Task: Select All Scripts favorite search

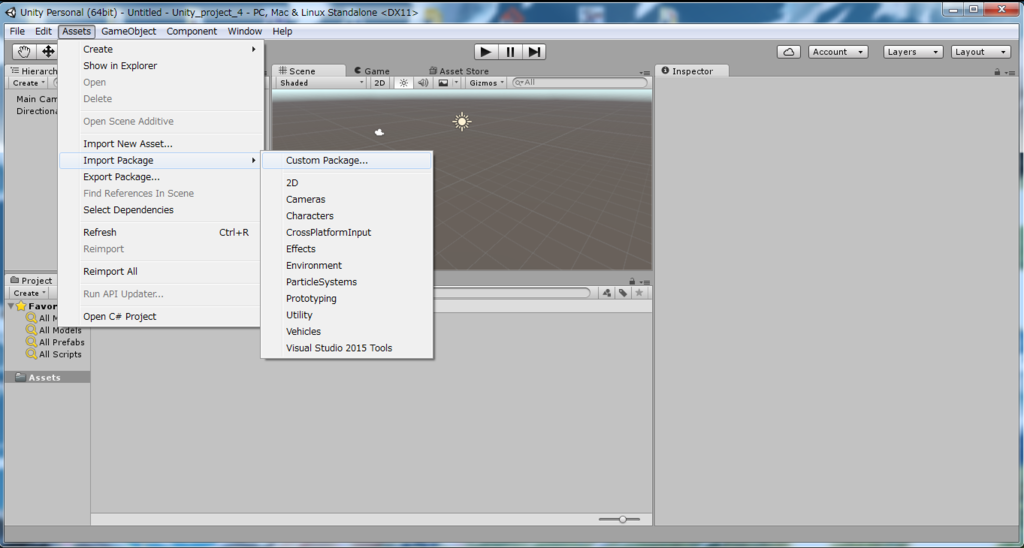Action: pyautogui.click(x=54, y=354)
